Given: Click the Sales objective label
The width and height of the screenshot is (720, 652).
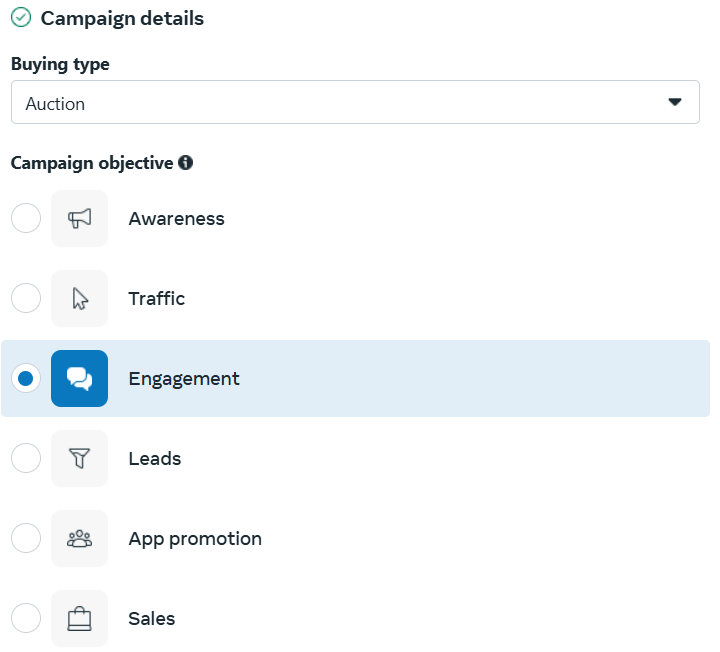Looking at the screenshot, I should [152, 618].
